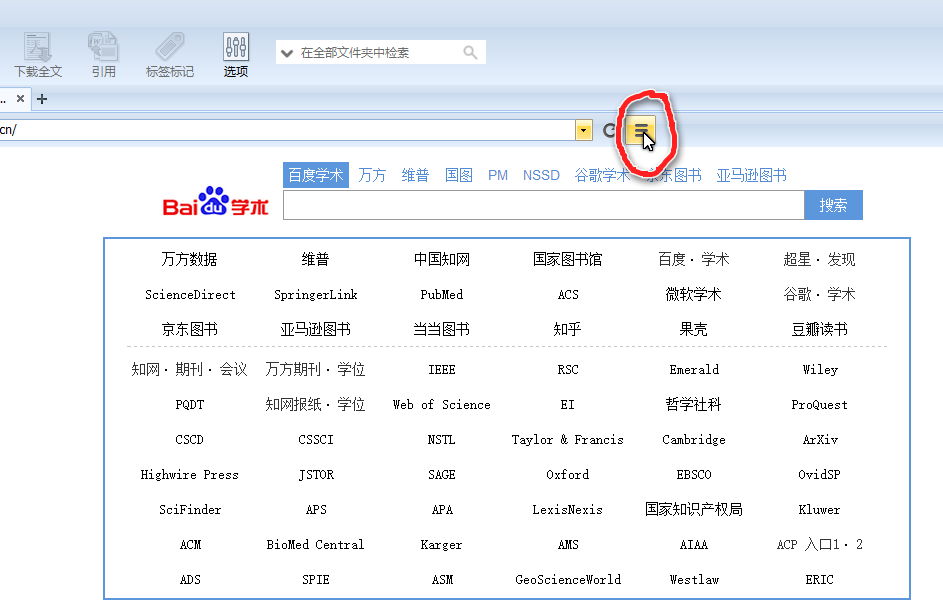
Task: Select the 百度学术 search tab
Action: (x=316, y=175)
